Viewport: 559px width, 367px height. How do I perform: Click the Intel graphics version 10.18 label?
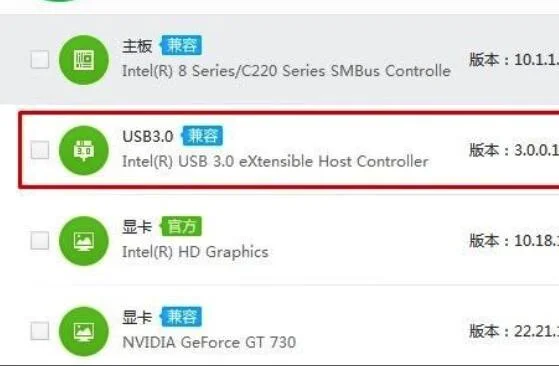(x=514, y=241)
